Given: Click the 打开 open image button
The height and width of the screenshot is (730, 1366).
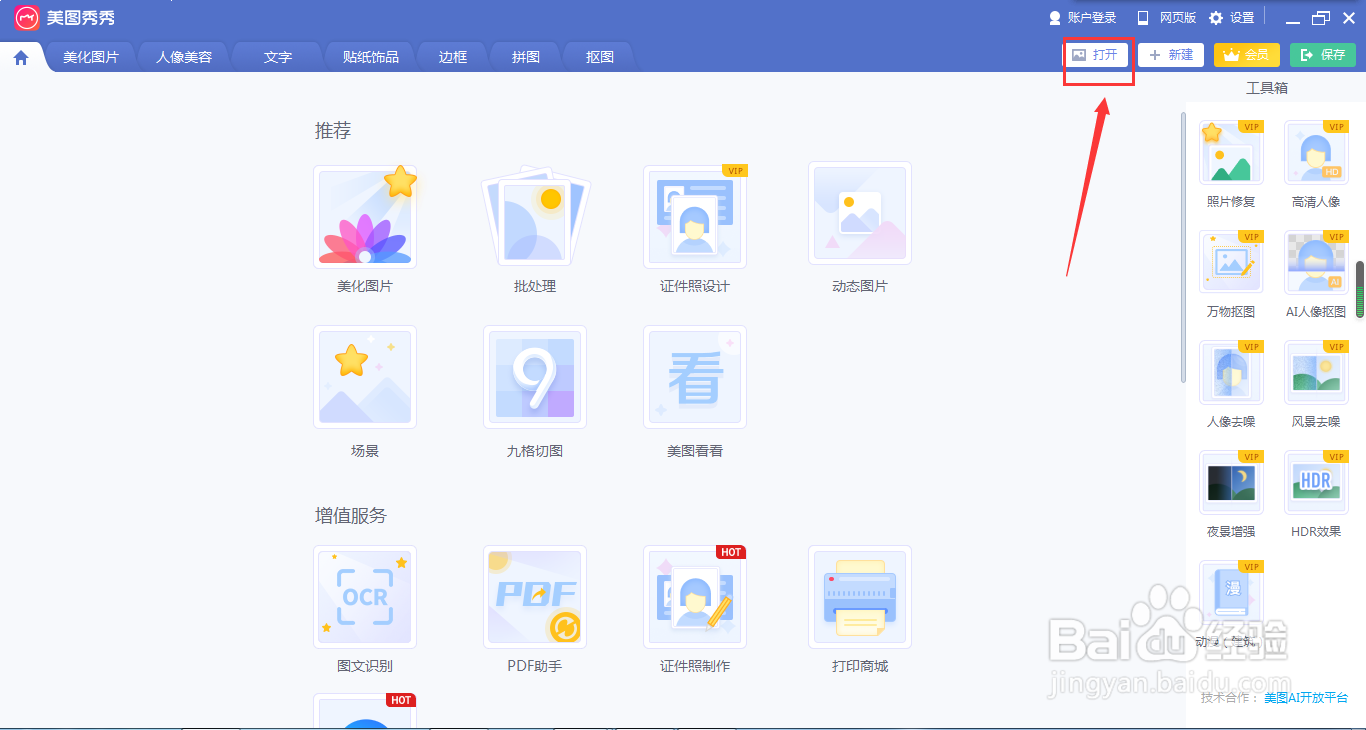Looking at the screenshot, I should [1095, 55].
